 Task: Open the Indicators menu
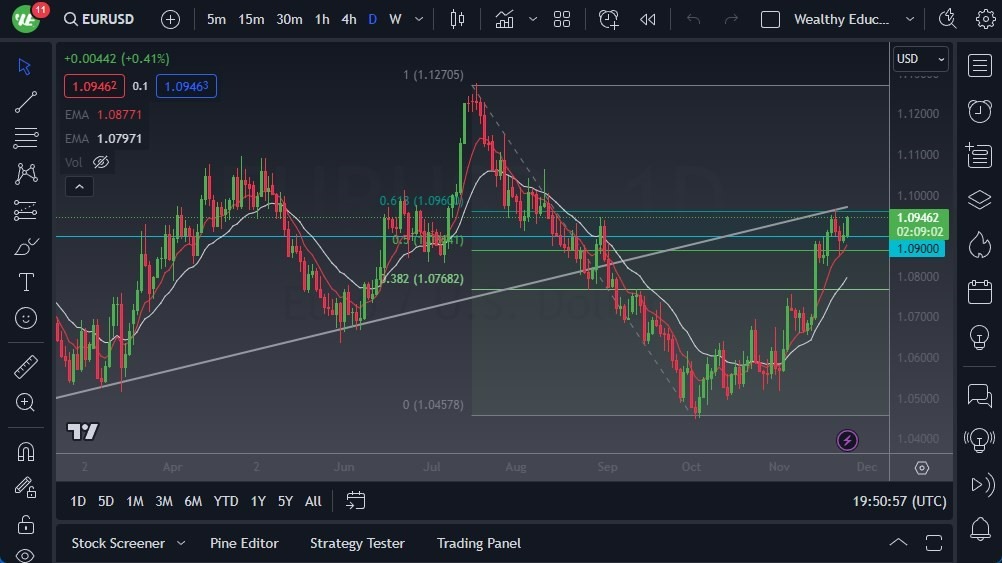pyautogui.click(x=504, y=19)
